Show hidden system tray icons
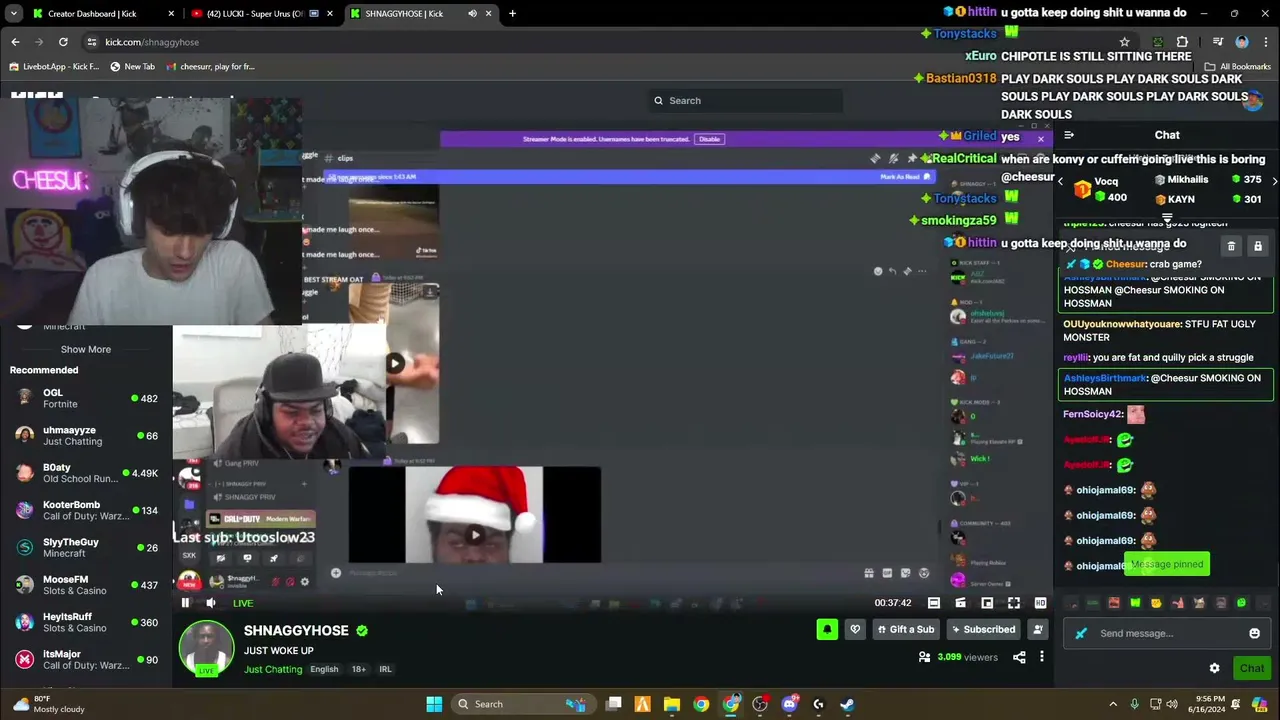Screen dimensions: 1280x720 (x=1113, y=704)
